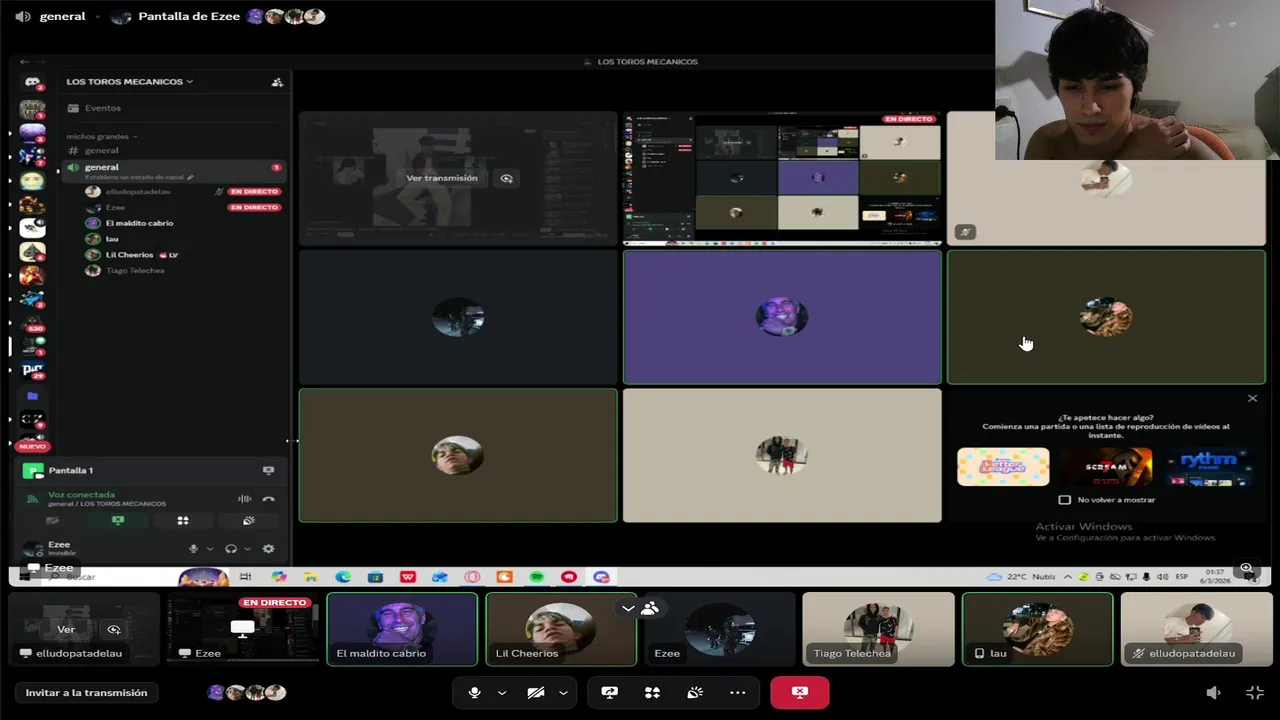
Task: Launch the rythm activity thumbnail
Action: [1208, 467]
